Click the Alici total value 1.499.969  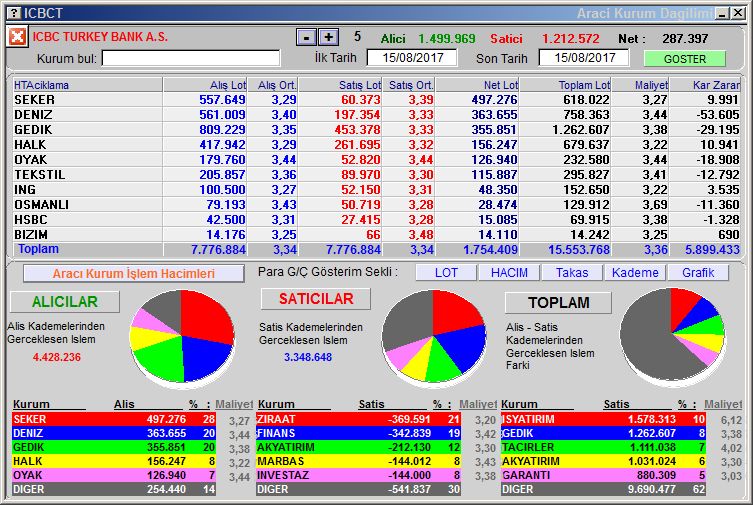446,38
